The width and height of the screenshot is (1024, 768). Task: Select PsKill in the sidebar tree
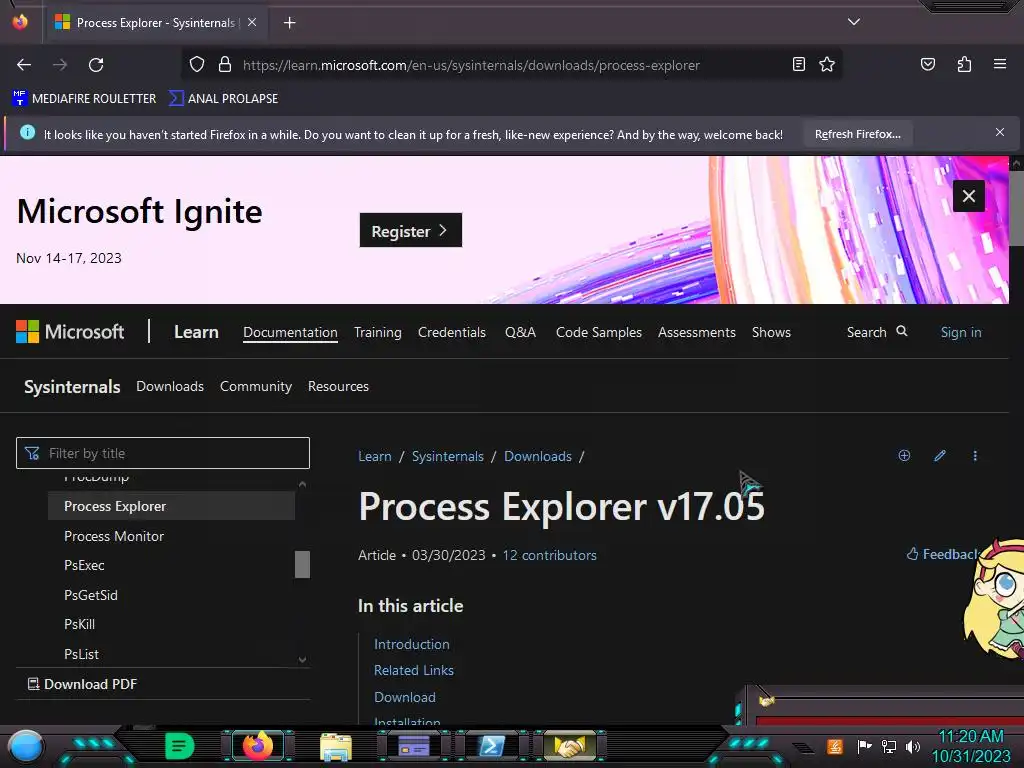click(x=79, y=624)
